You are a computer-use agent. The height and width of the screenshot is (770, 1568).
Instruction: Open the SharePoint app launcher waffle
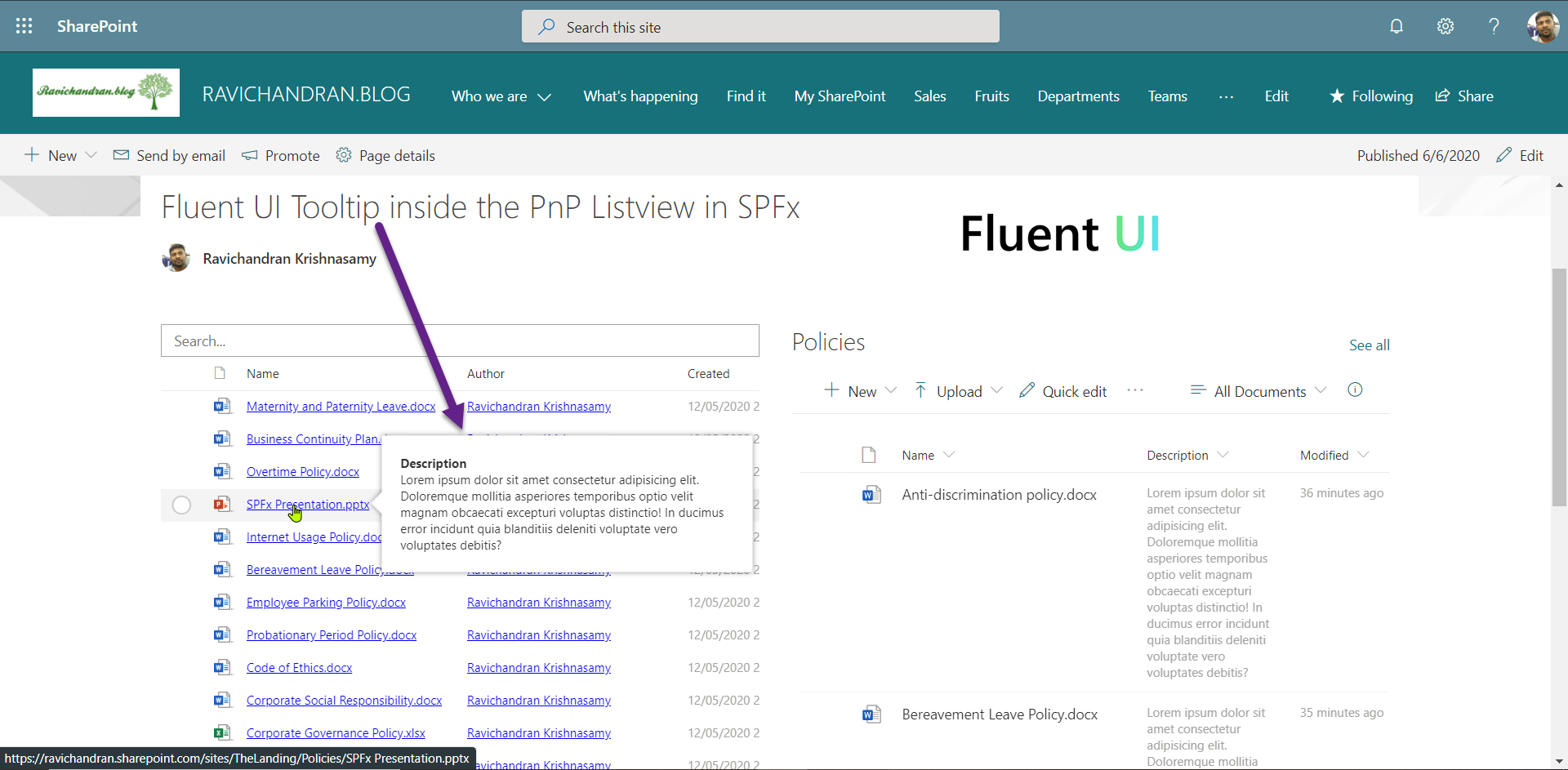(24, 26)
